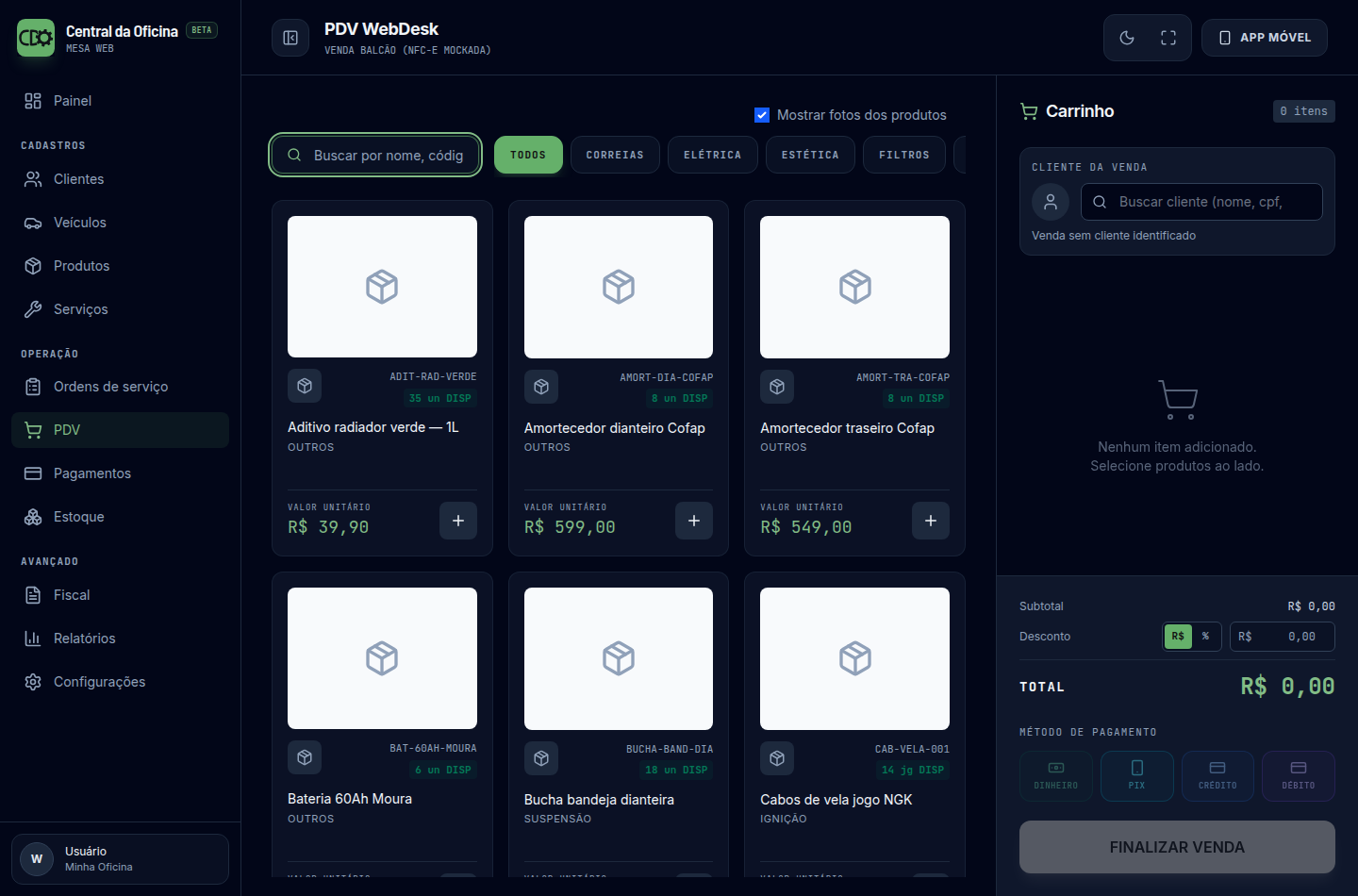Image resolution: width=1358 pixels, height=896 pixels.
Task: Click Finalizar Venda button
Action: [1177, 847]
